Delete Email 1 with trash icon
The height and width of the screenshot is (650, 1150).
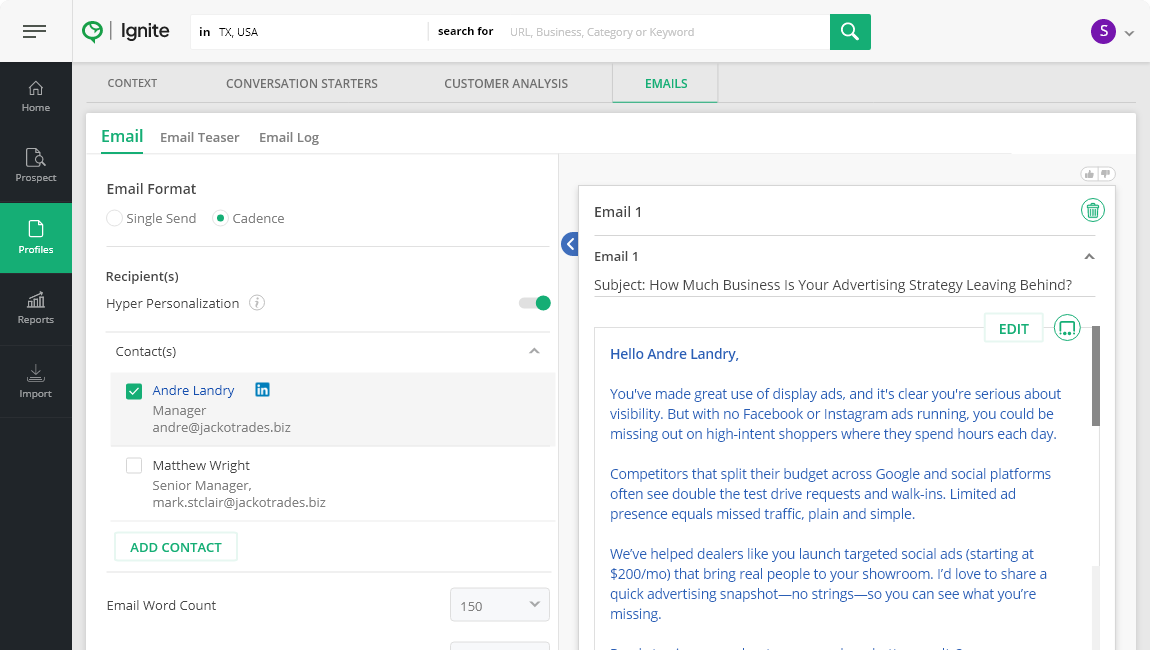tap(1093, 211)
